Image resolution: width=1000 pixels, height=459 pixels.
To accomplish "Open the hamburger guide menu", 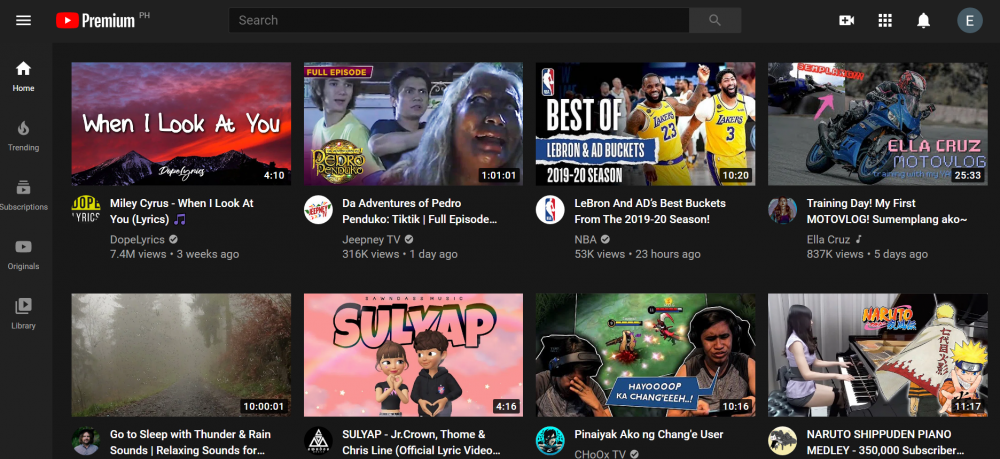I will click(24, 20).
